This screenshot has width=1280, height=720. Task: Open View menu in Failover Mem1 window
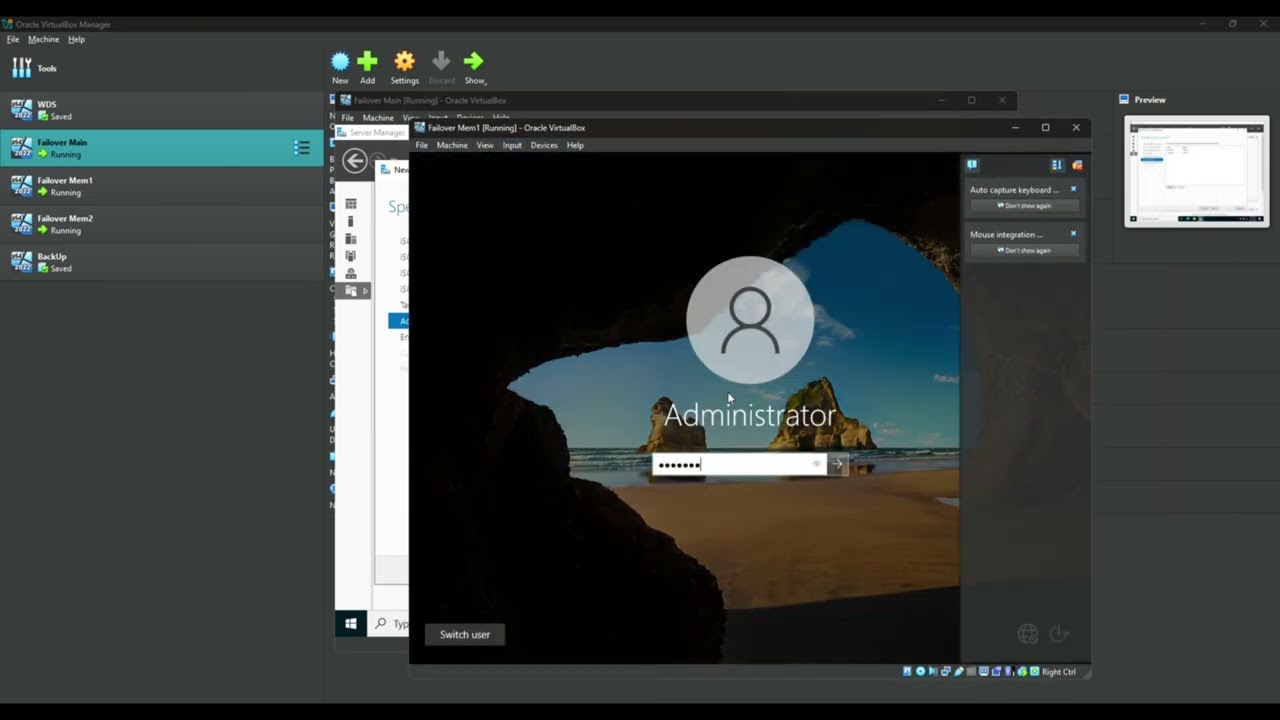[x=485, y=145]
